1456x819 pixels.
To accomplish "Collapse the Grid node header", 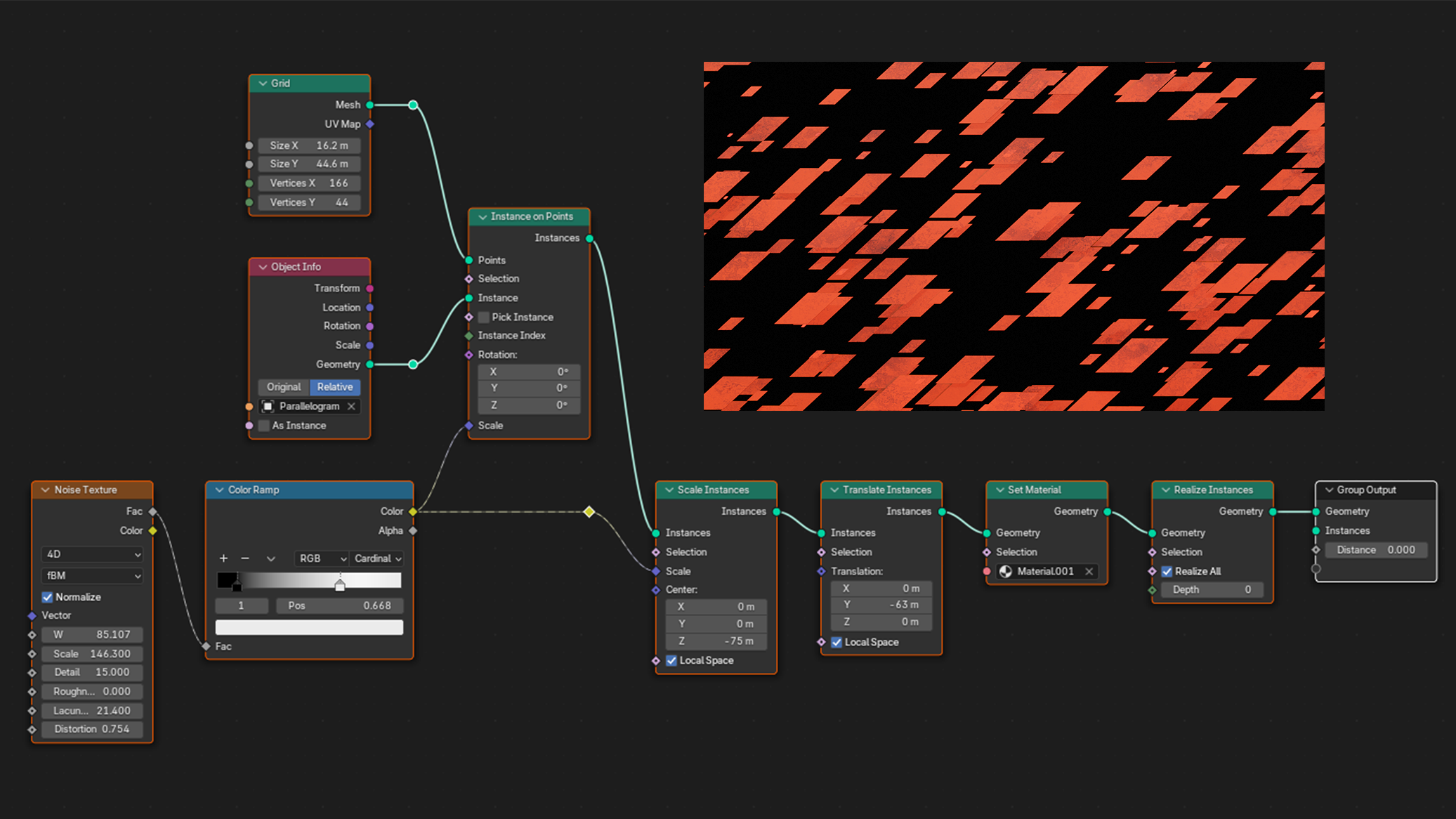I will pyautogui.click(x=263, y=83).
